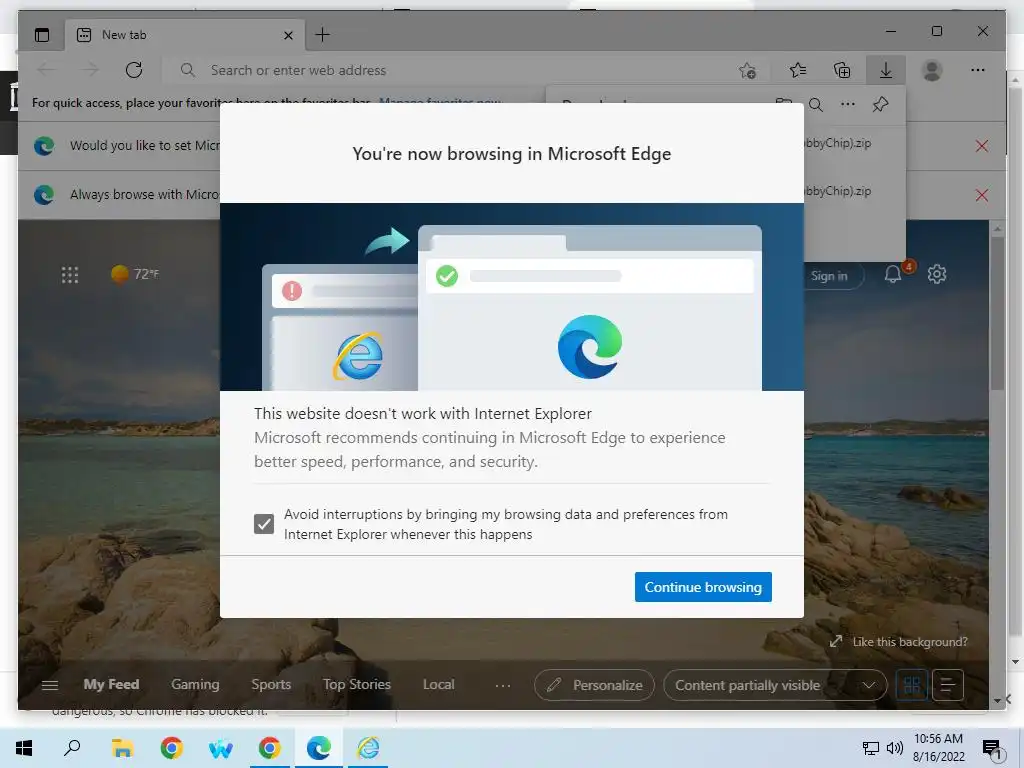
Task: Pin the Downloads panel
Action: [x=880, y=104]
